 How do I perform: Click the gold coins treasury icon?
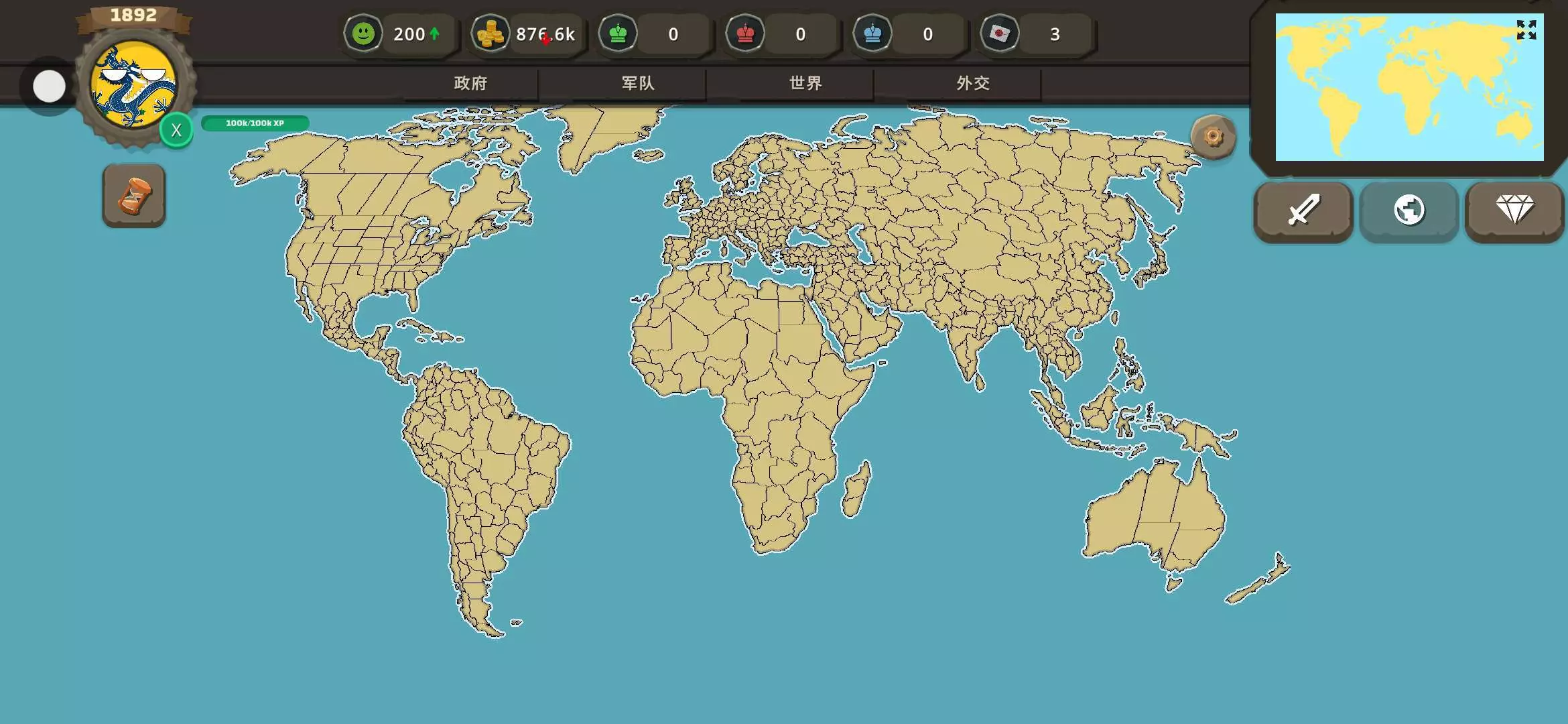491,34
